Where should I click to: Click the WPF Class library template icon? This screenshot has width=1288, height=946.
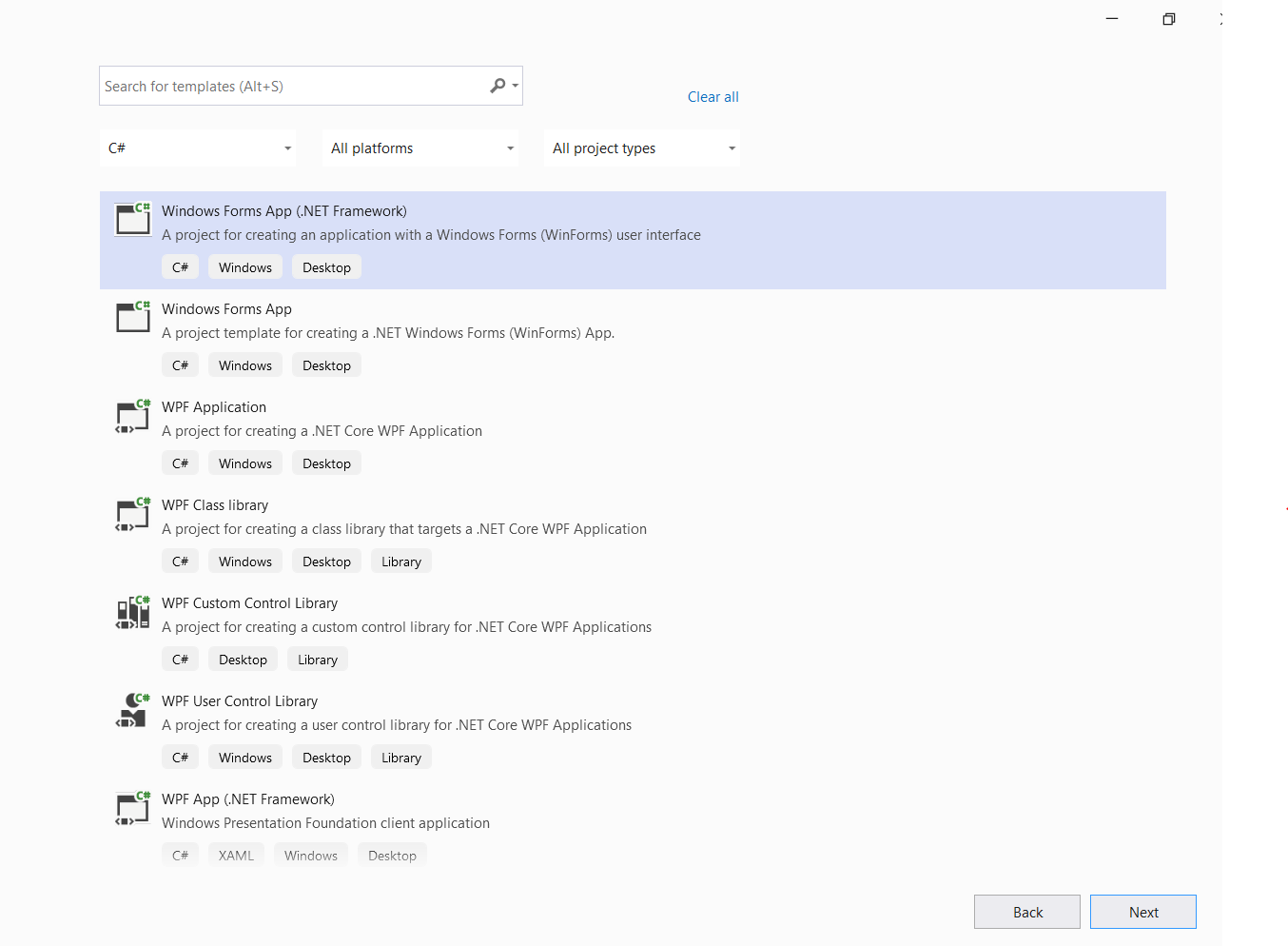[133, 513]
